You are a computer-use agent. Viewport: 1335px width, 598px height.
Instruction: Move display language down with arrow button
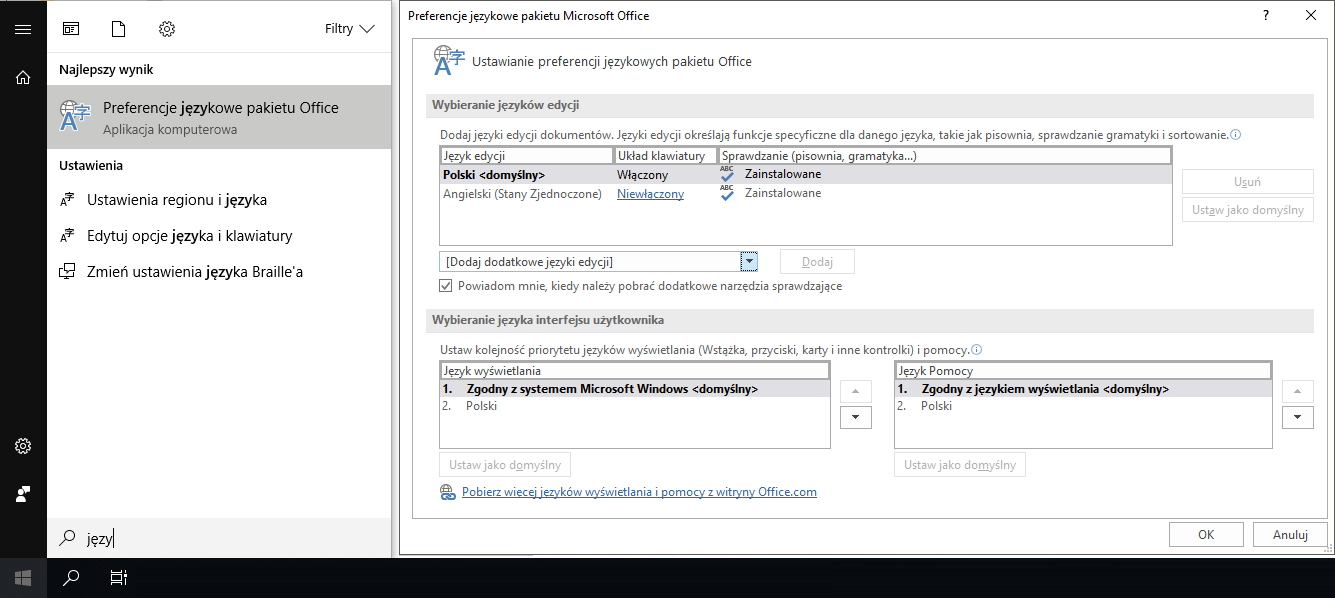click(856, 417)
